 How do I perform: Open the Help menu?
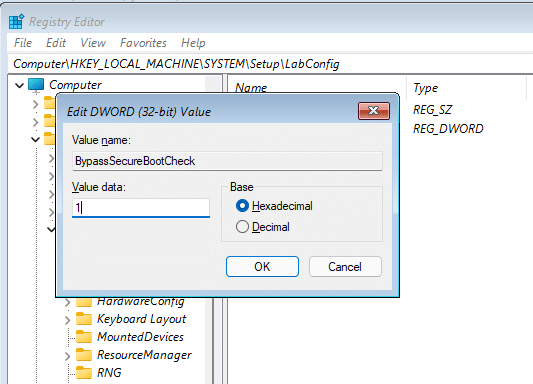click(x=193, y=43)
